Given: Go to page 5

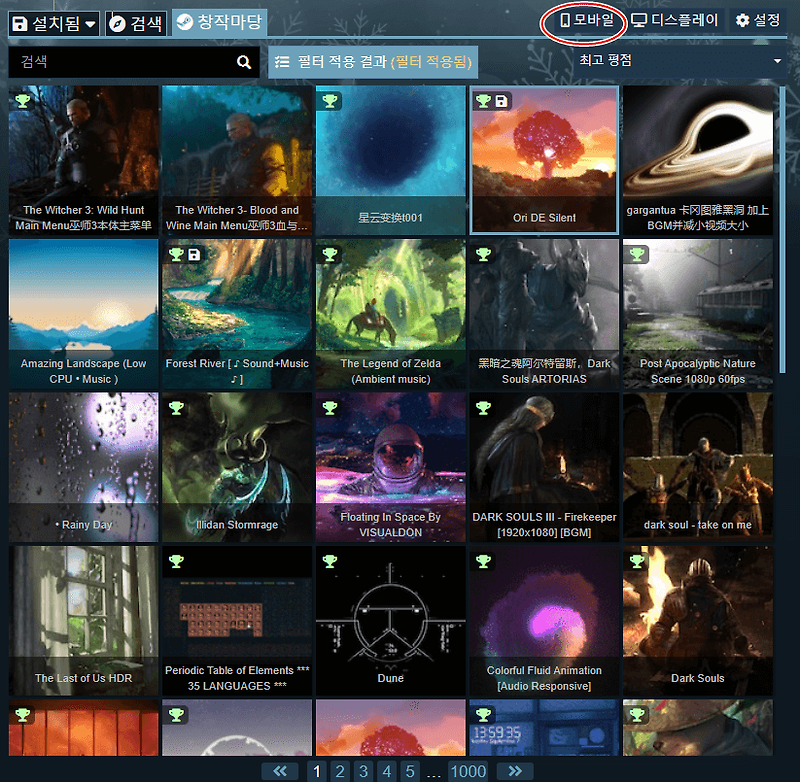Looking at the screenshot, I should 410,771.
